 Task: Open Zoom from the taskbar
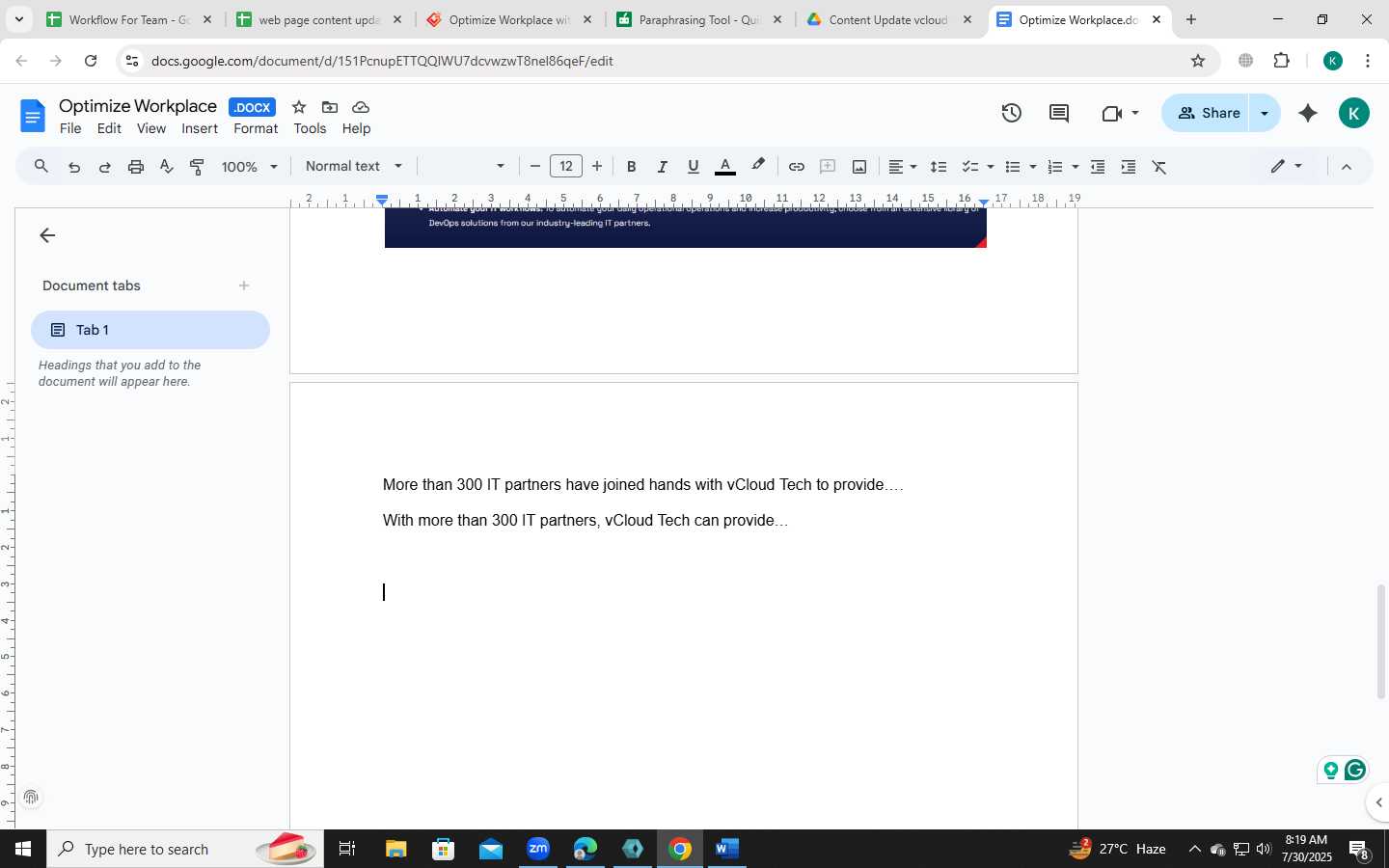pos(538,849)
